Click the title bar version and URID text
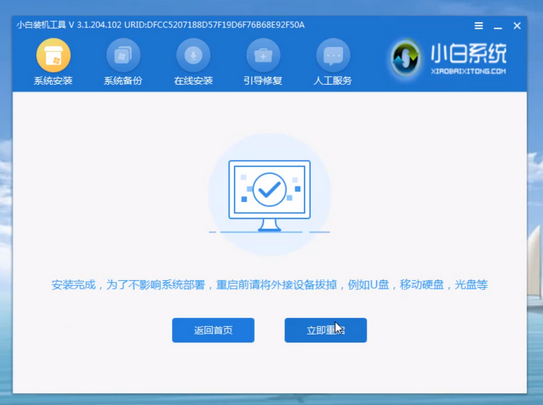This screenshot has height=405, width=543. (161, 25)
